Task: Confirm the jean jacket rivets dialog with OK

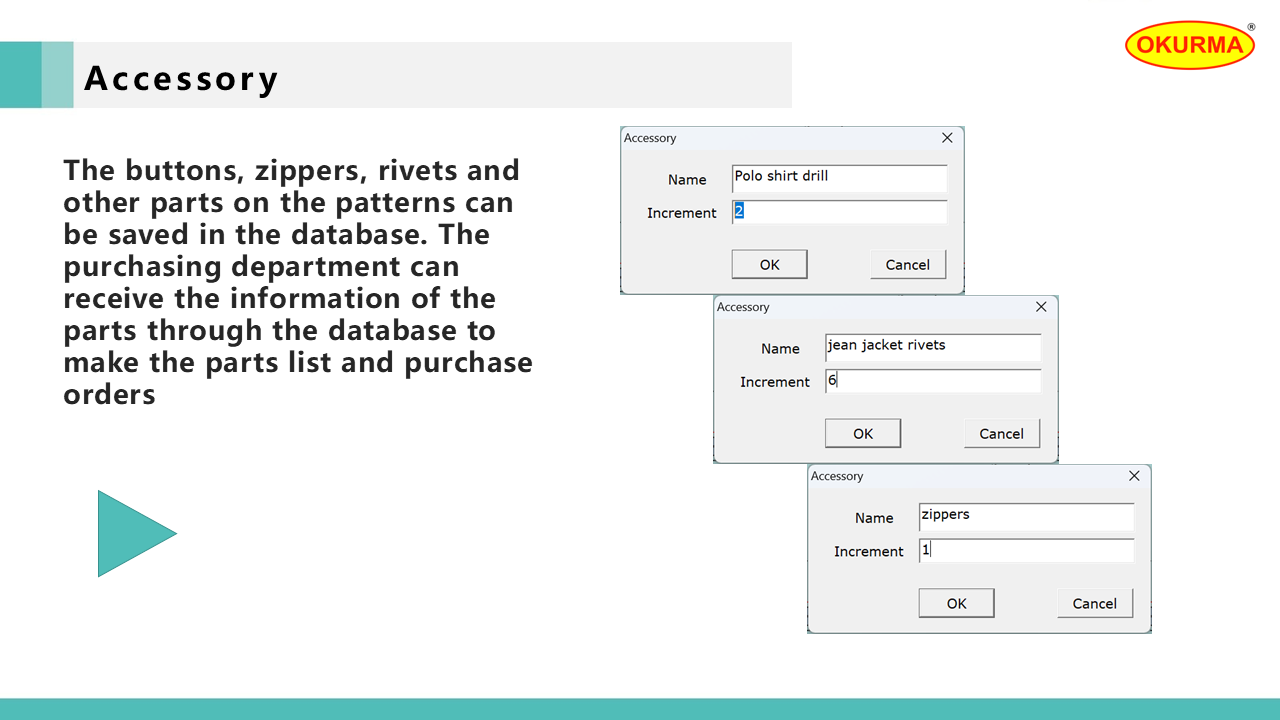Action: 862,433
